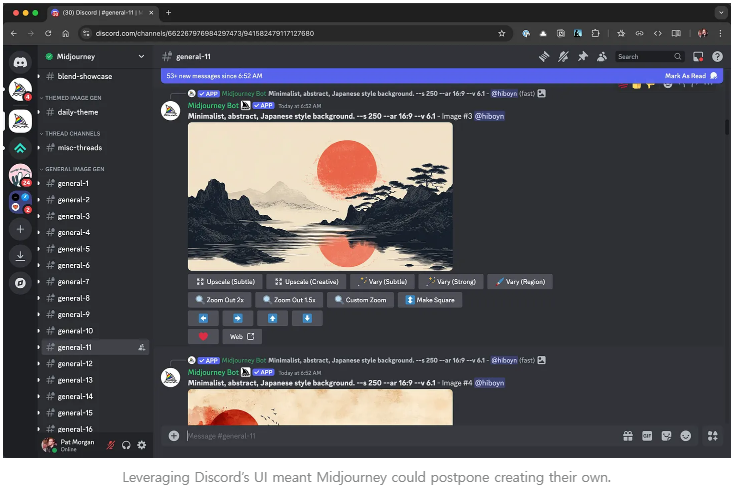Select the general-14 channel
This screenshot has width=738, height=492.
pyautogui.click(x=96, y=396)
